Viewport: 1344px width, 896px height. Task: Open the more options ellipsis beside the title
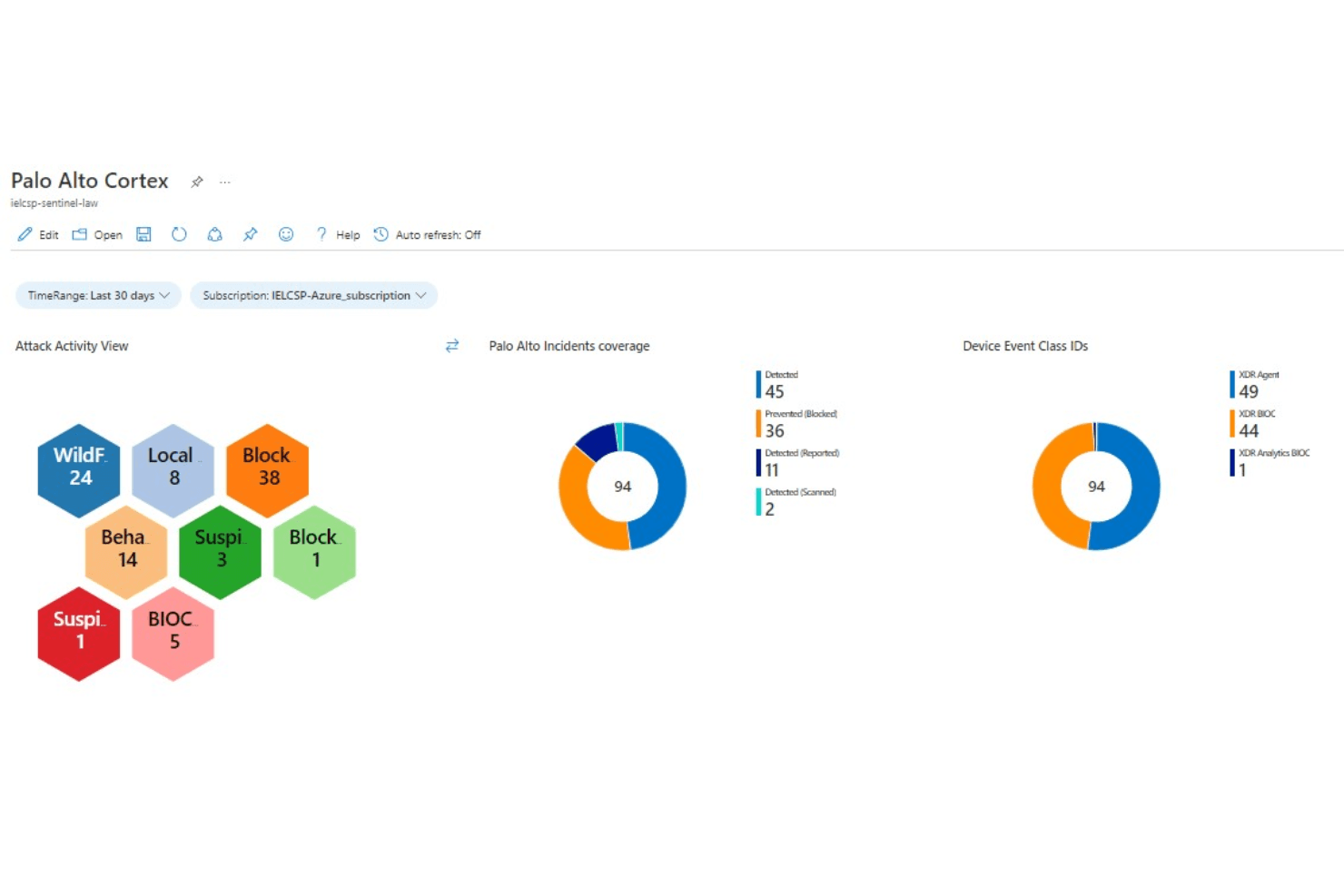point(225,182)
